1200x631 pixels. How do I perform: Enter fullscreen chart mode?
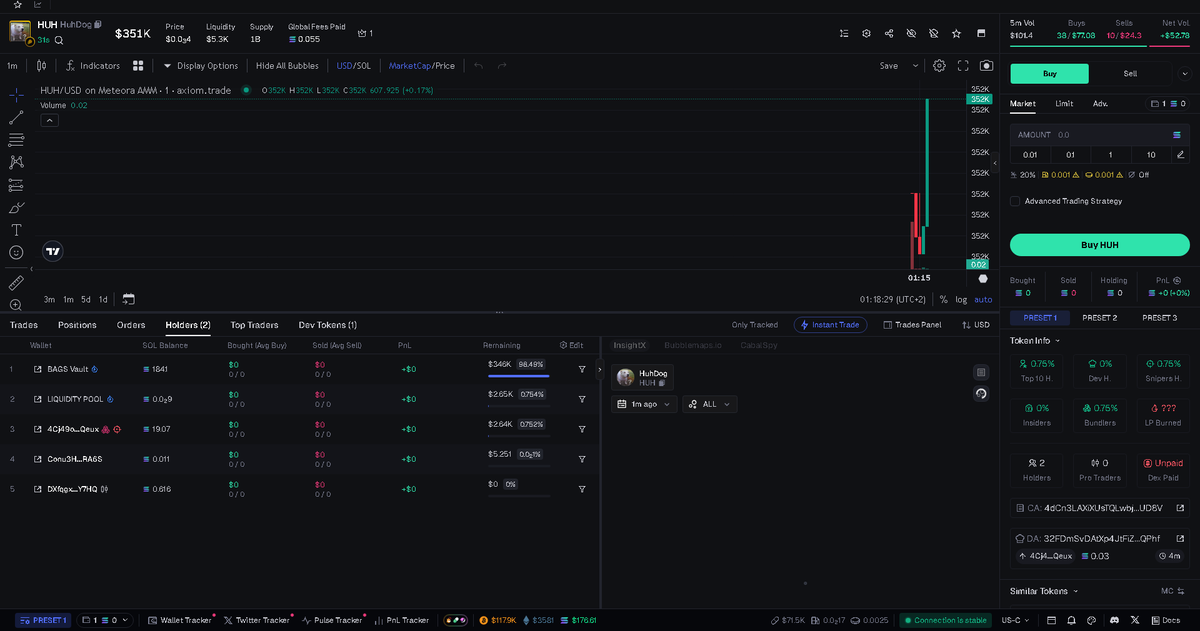point(963,66)
